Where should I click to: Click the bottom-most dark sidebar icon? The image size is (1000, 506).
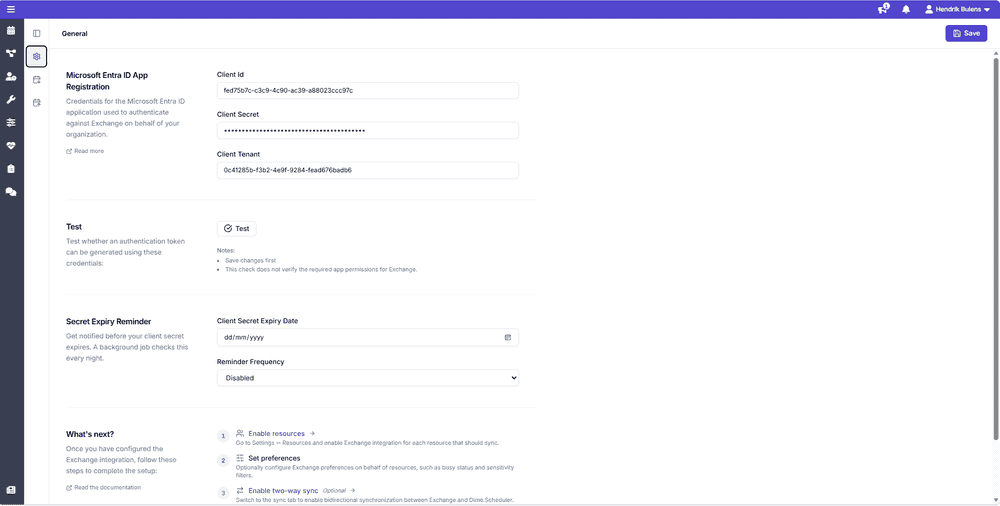(x=11, y=490)
